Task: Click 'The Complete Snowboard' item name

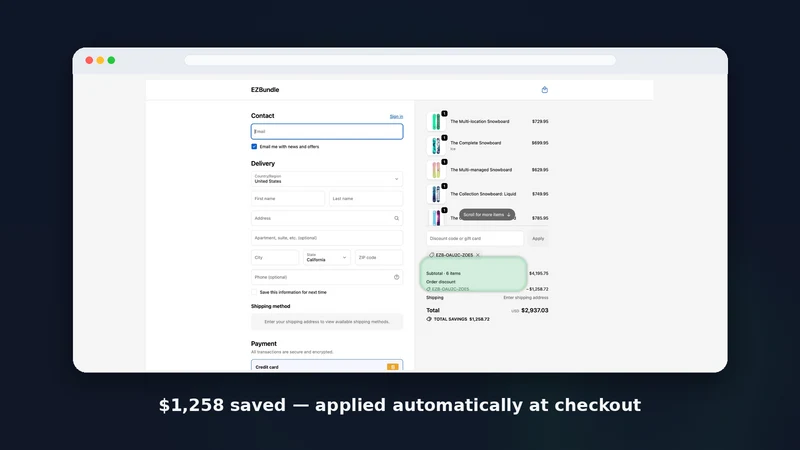Action: [x=476, y=143]
